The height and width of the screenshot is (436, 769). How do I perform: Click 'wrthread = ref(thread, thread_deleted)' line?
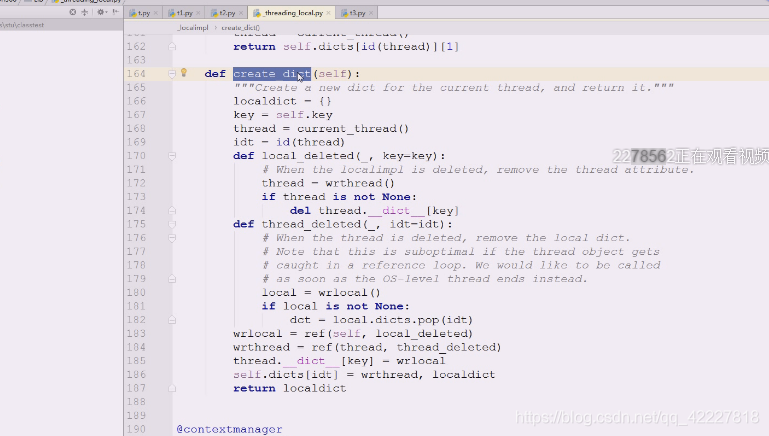(367, 347)
